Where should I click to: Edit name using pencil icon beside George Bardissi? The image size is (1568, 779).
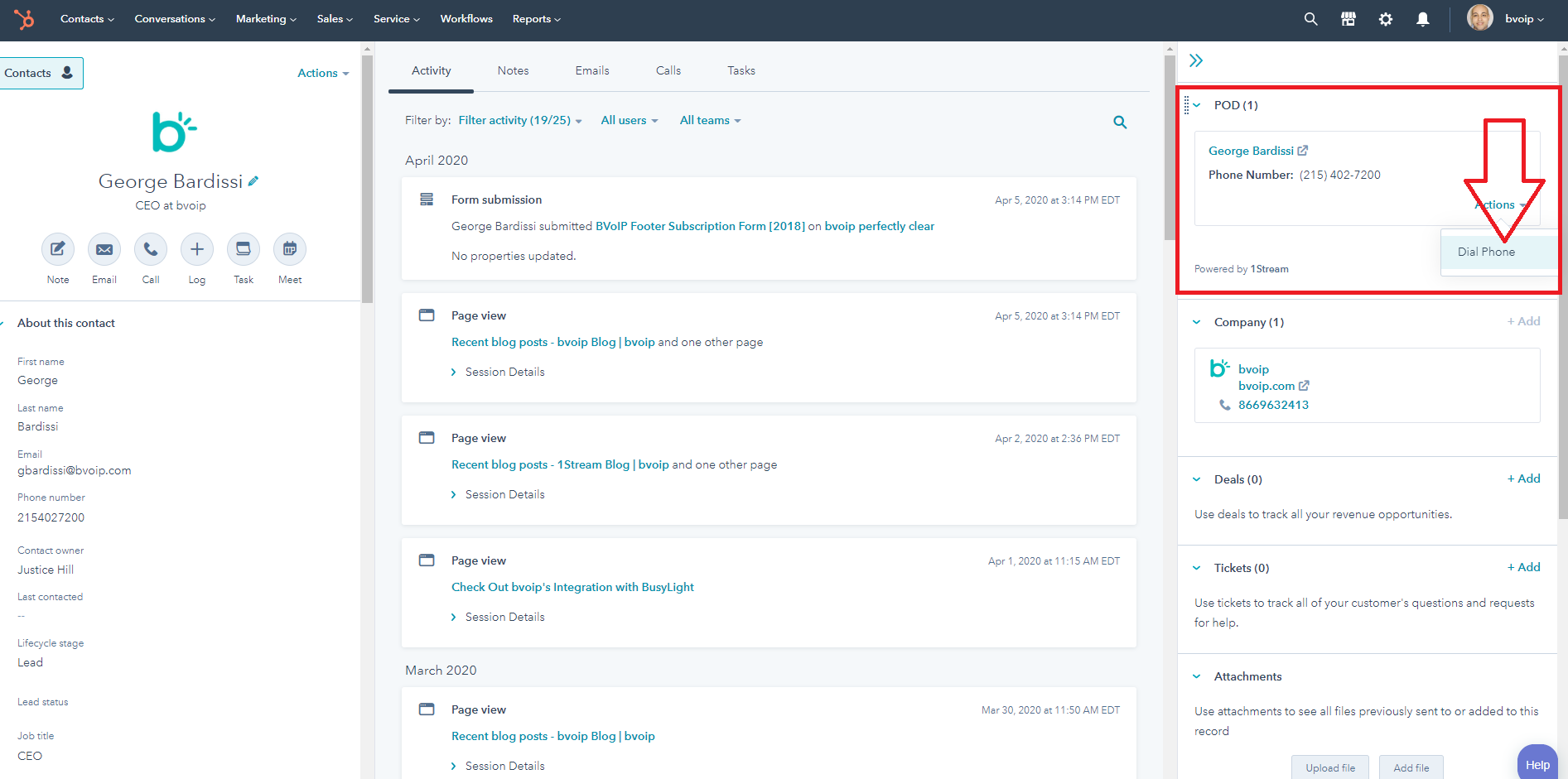[253, 180]
